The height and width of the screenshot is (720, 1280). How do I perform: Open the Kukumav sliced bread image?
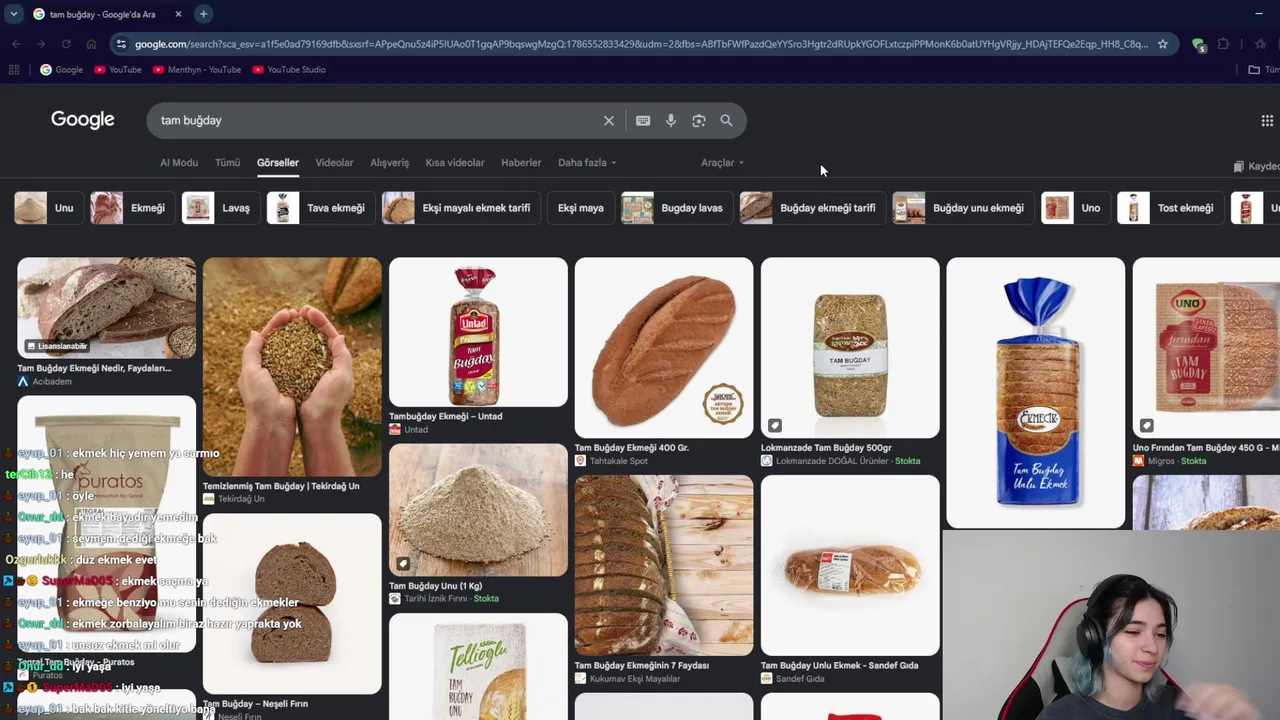coord(664,566)
